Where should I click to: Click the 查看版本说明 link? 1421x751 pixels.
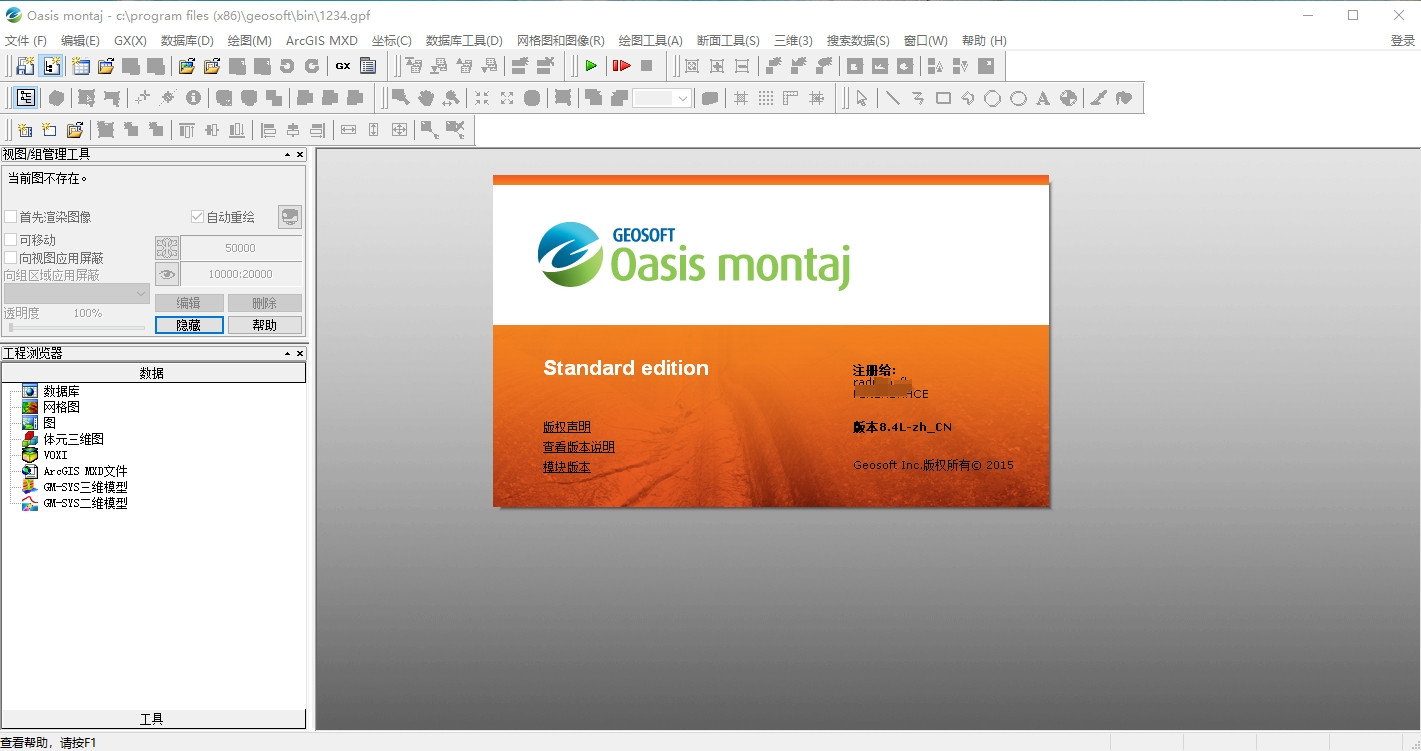pyautogui.click(x=579, y=447)
